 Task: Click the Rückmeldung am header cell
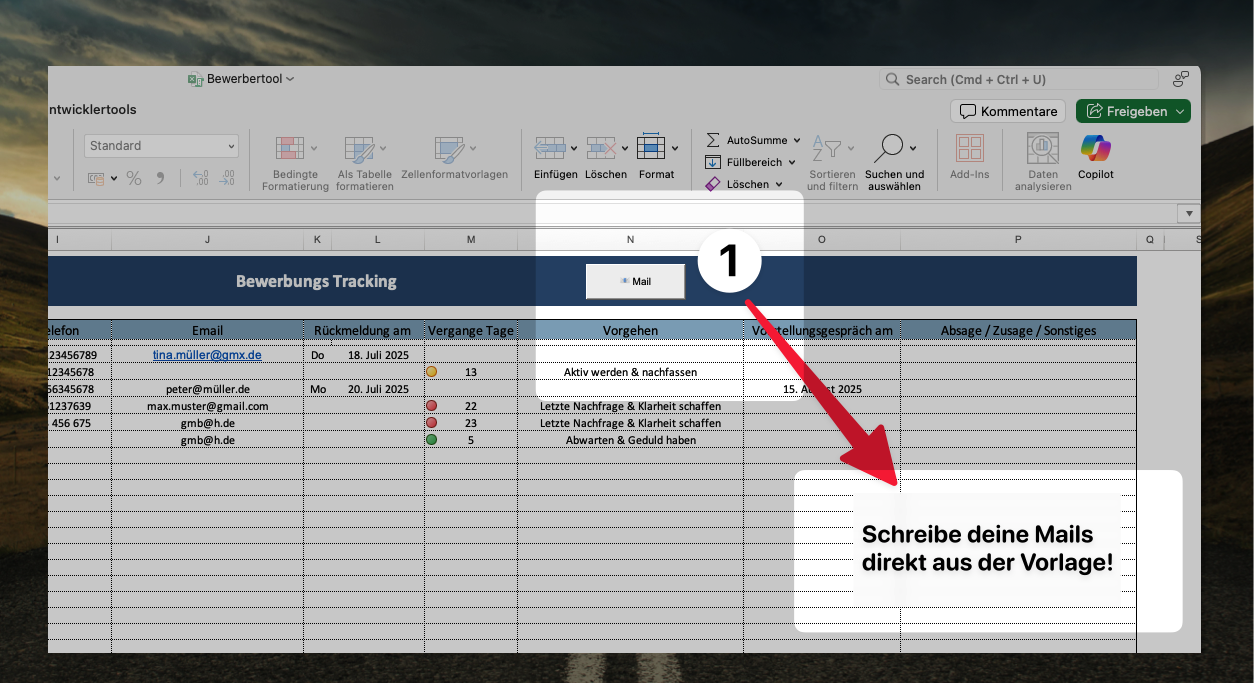pos(362,330)
